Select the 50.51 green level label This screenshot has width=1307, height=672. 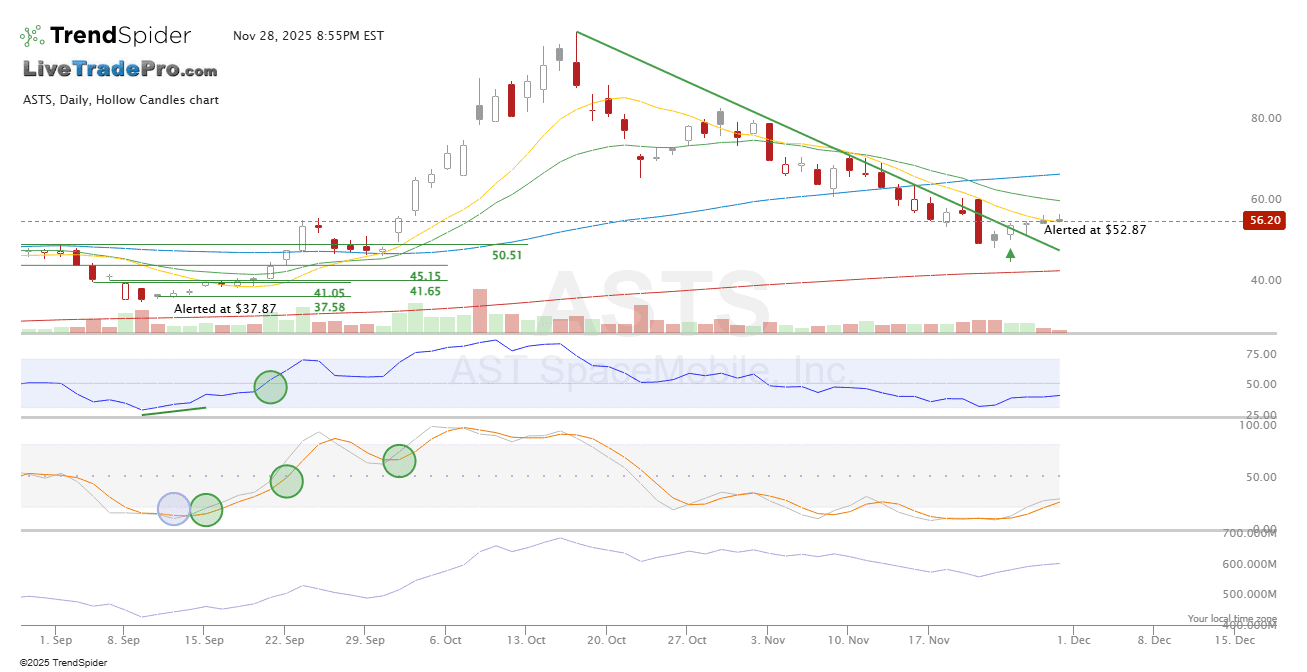507,256
